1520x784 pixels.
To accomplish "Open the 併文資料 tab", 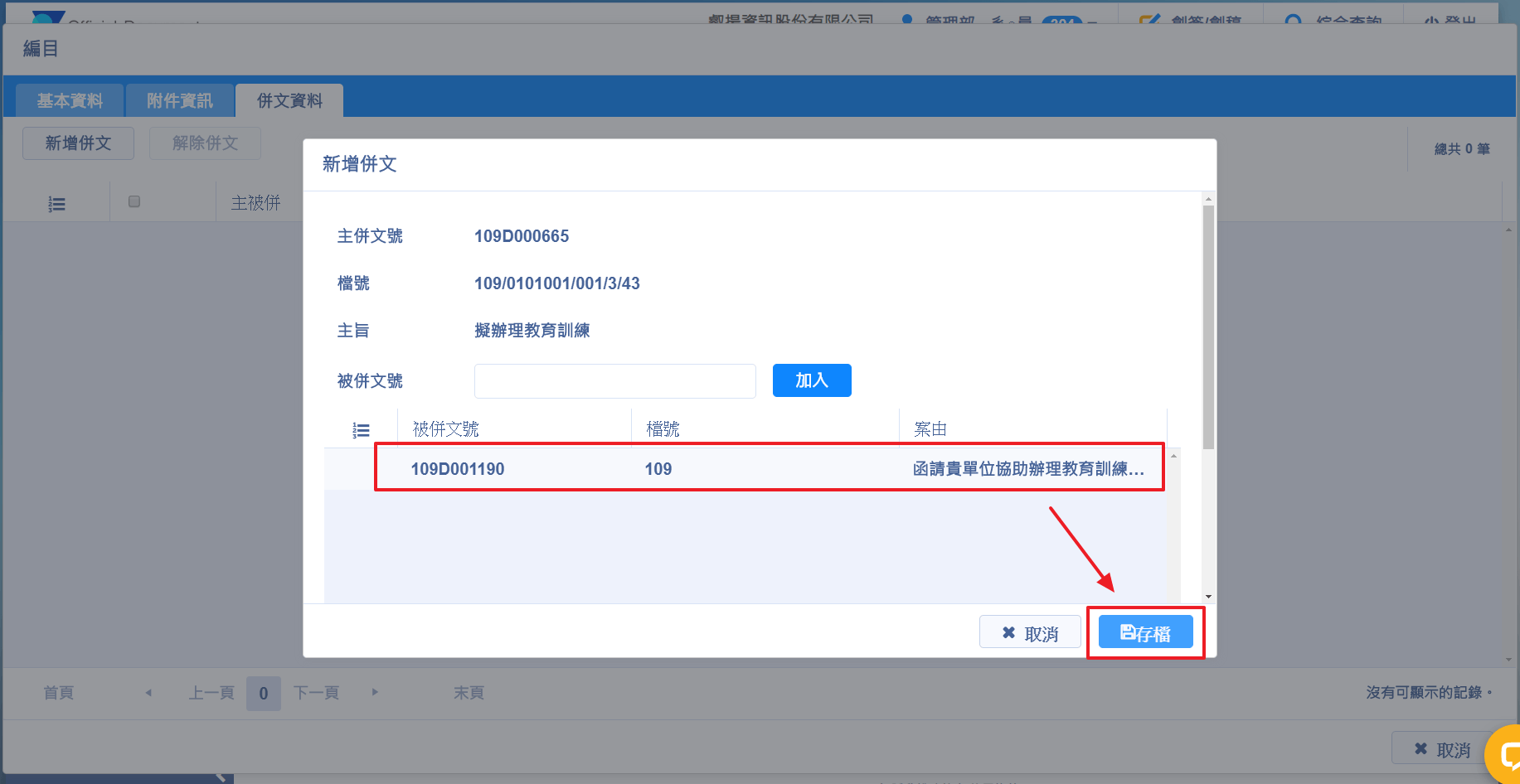I will pyautogui.click(x=289, y=101).
